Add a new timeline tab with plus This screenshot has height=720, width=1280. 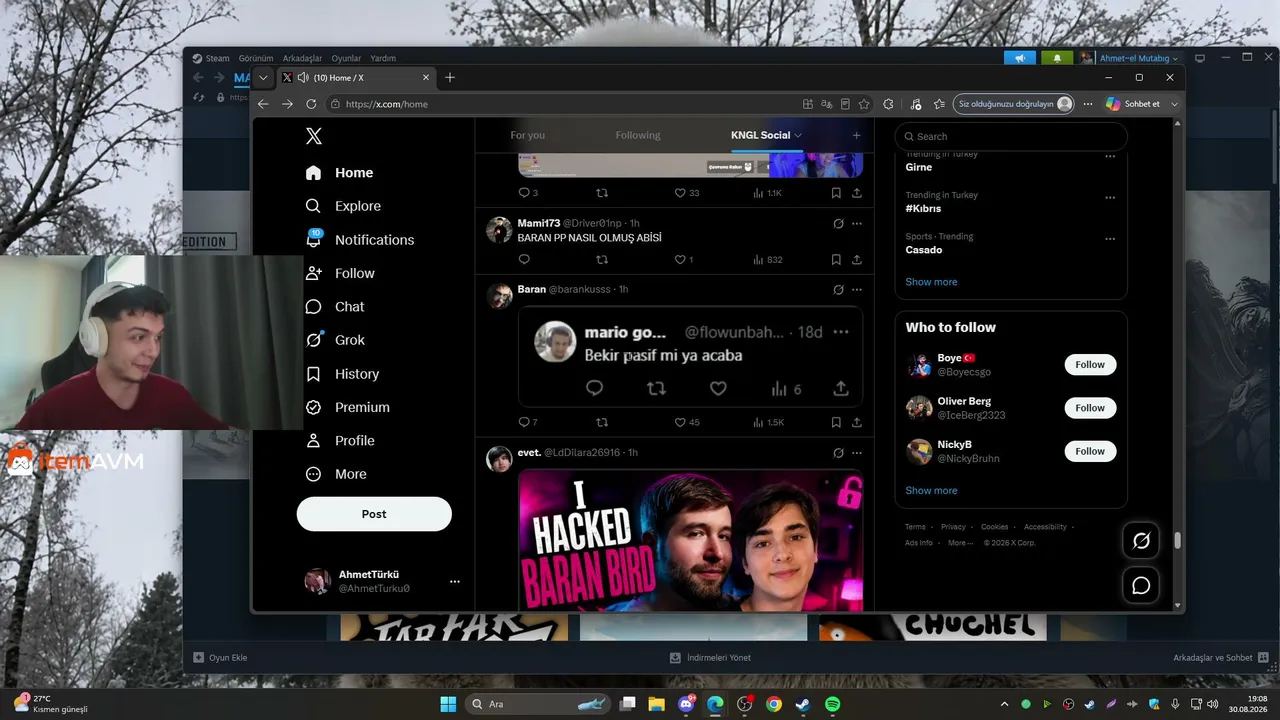(x=856, y=135)
